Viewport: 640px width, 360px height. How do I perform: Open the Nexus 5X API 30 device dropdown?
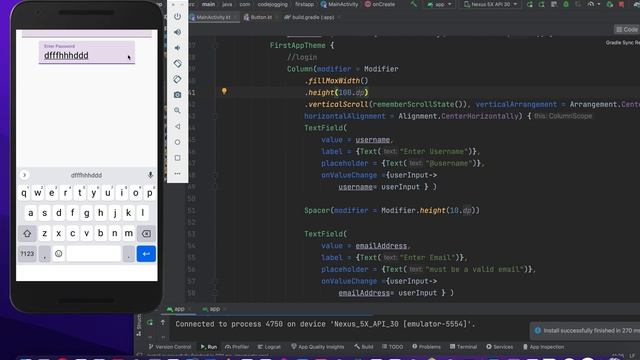point(491,4)
